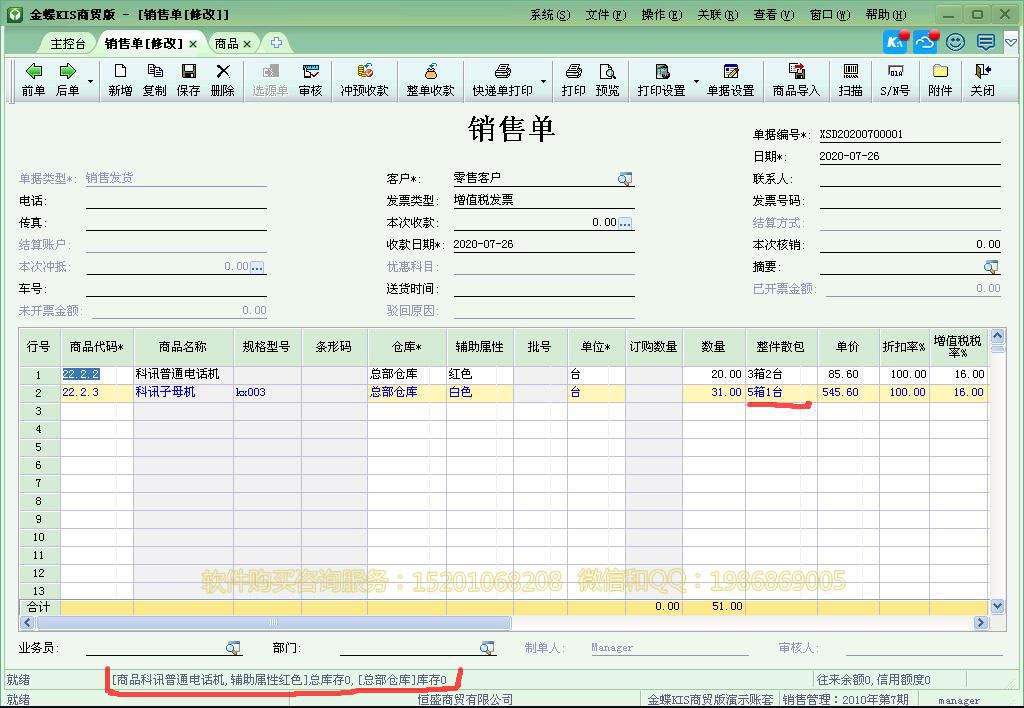Screen dimensions: 1024x708
Task: Click the 新增 new document icon
Action: [x=120, y=79]
